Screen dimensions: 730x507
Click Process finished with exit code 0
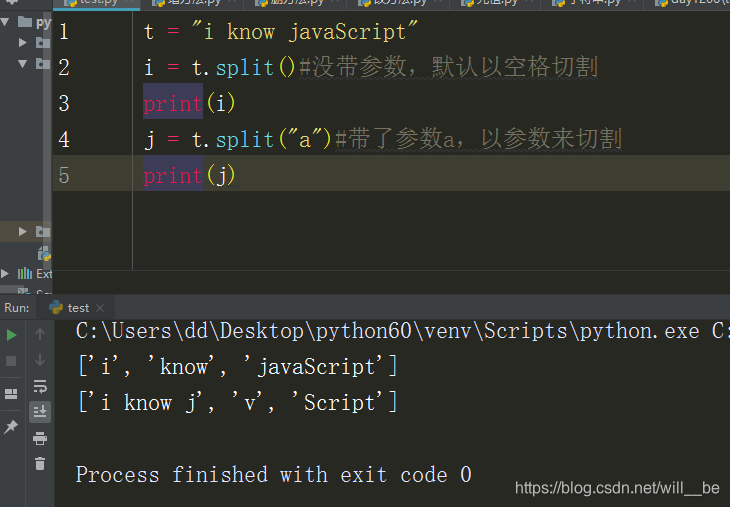click(x=273, y=474)
